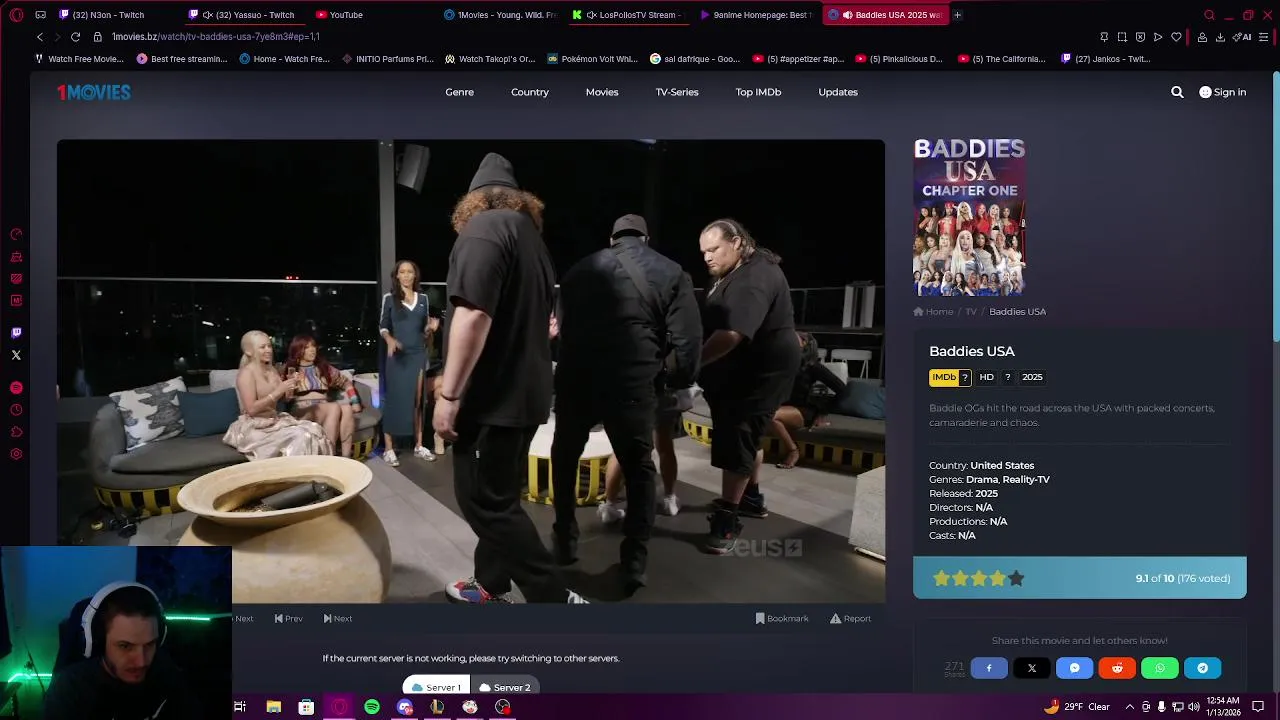Click the 1Movies logo
Viewport: 1280px width, 720px height.
coord(94,92)
